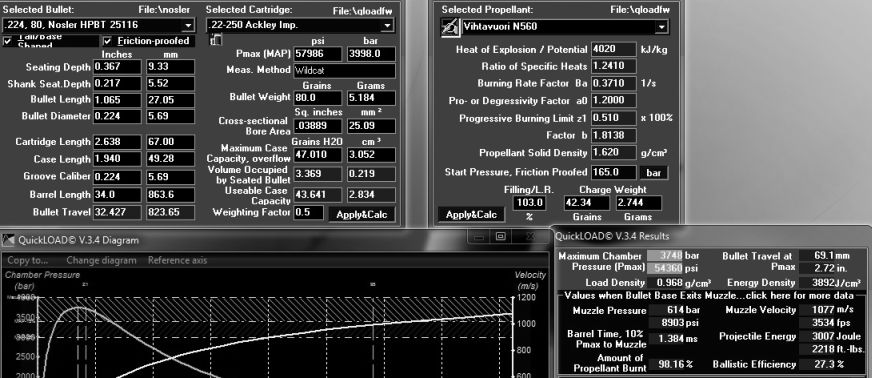Click the QuickLOAD Diagram window title icon
Screen dimensions: 872x378
pos(8,240)
